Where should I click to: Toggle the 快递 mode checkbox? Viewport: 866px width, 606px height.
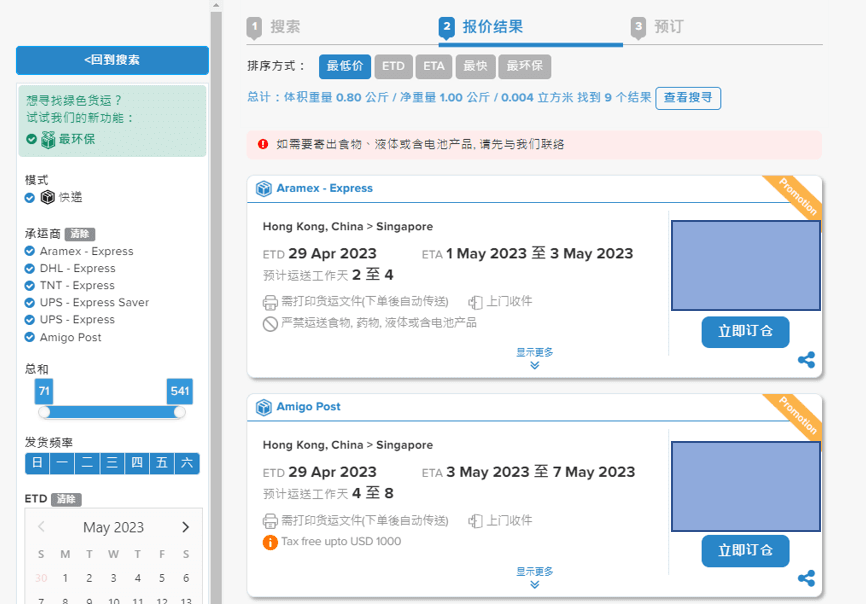tap(30, 198)
